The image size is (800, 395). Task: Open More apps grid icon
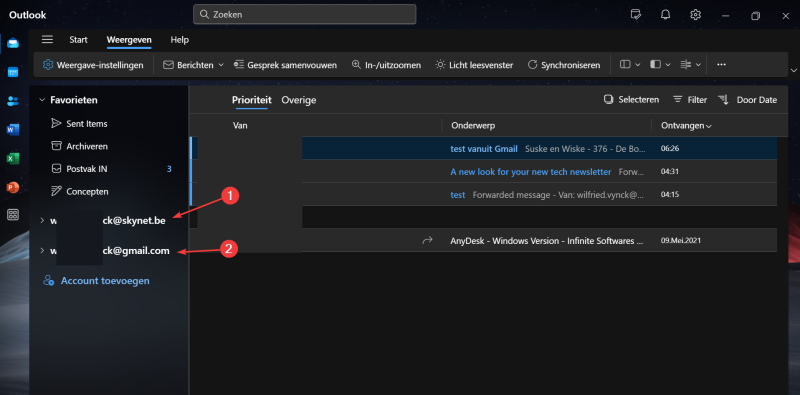(13, 215)
